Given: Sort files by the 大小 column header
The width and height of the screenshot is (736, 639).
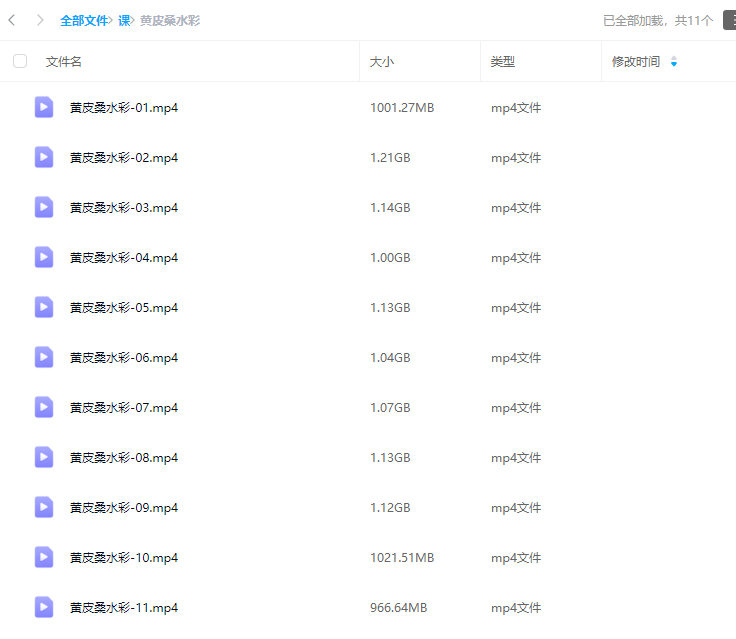Looking at the screenshot, I should 382,61.
